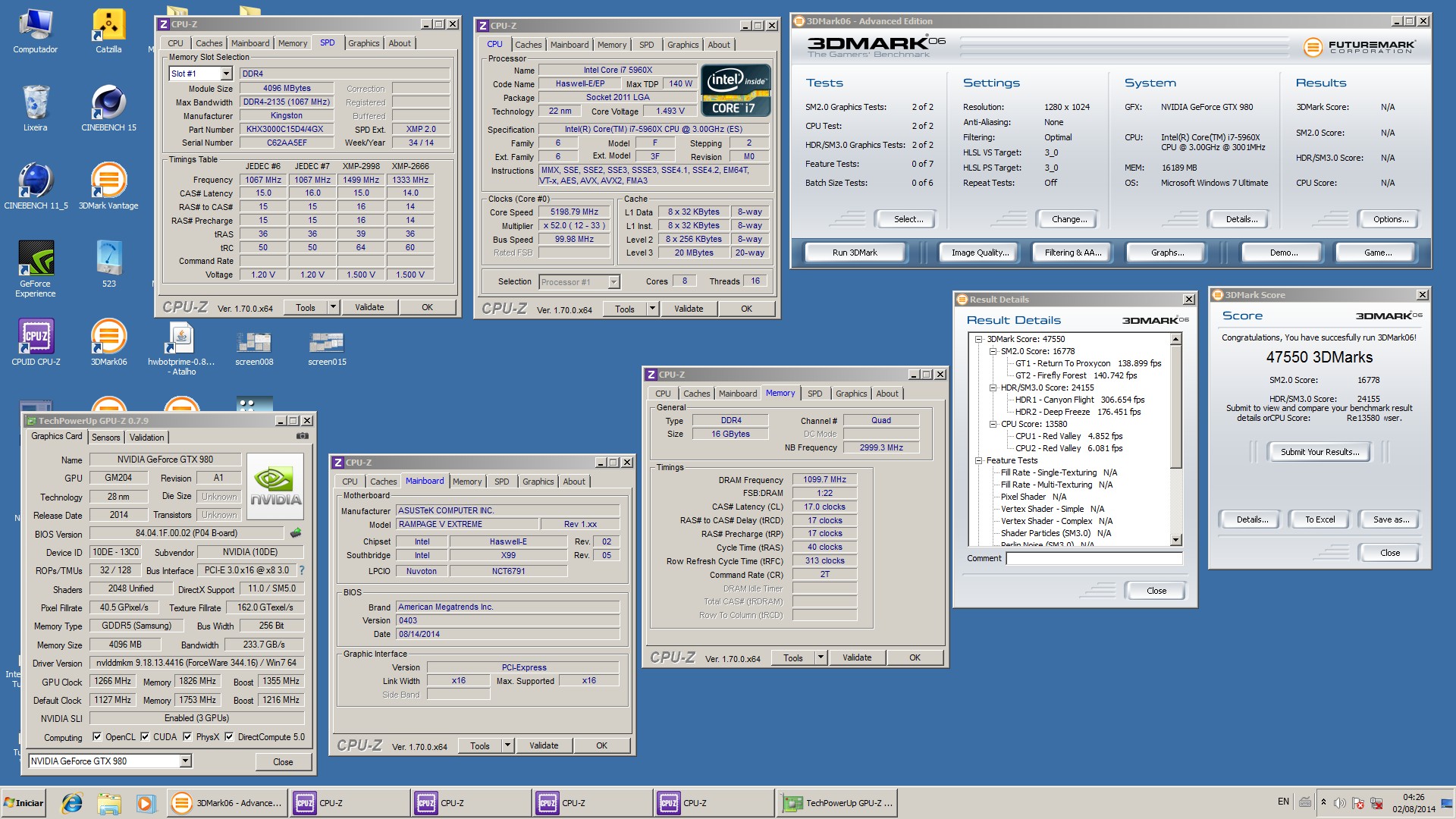Click Image Quality button in 3DMark06
The height and width of the screenshot is (819, 1456).
click(980, 253)
